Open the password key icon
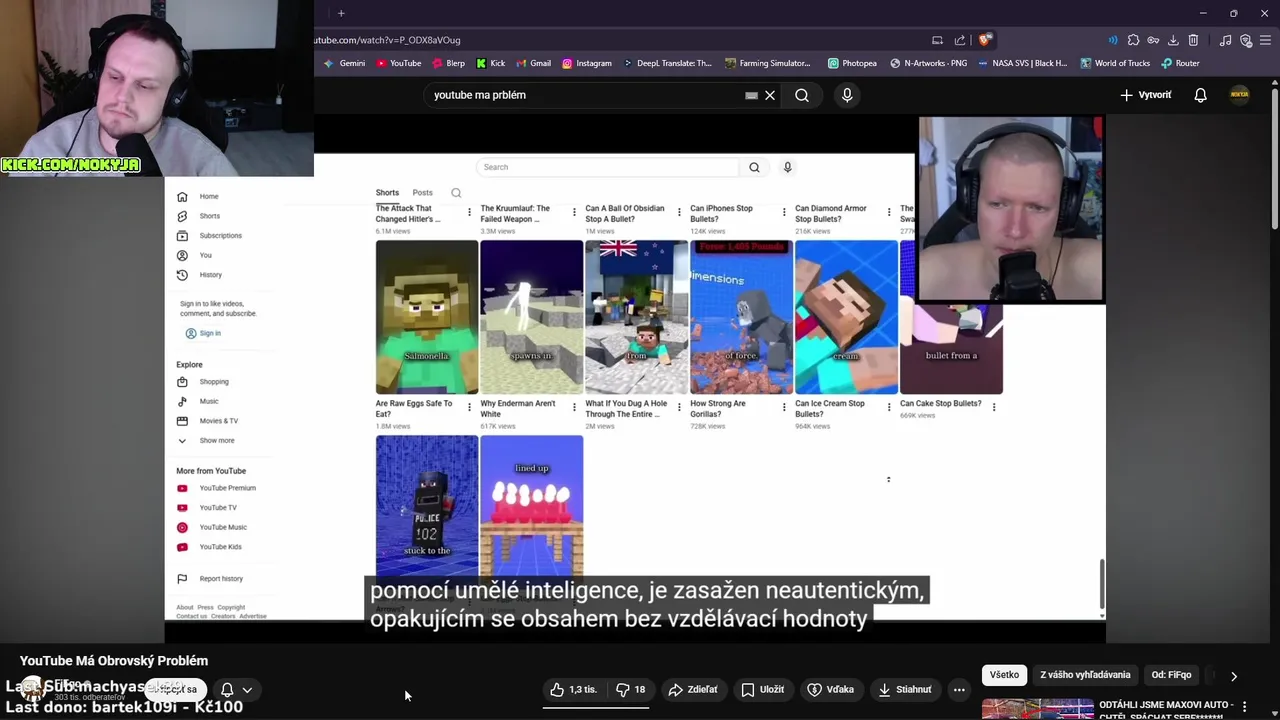The width and height of the screenshot is (1280, 720). pos(1153,40)
